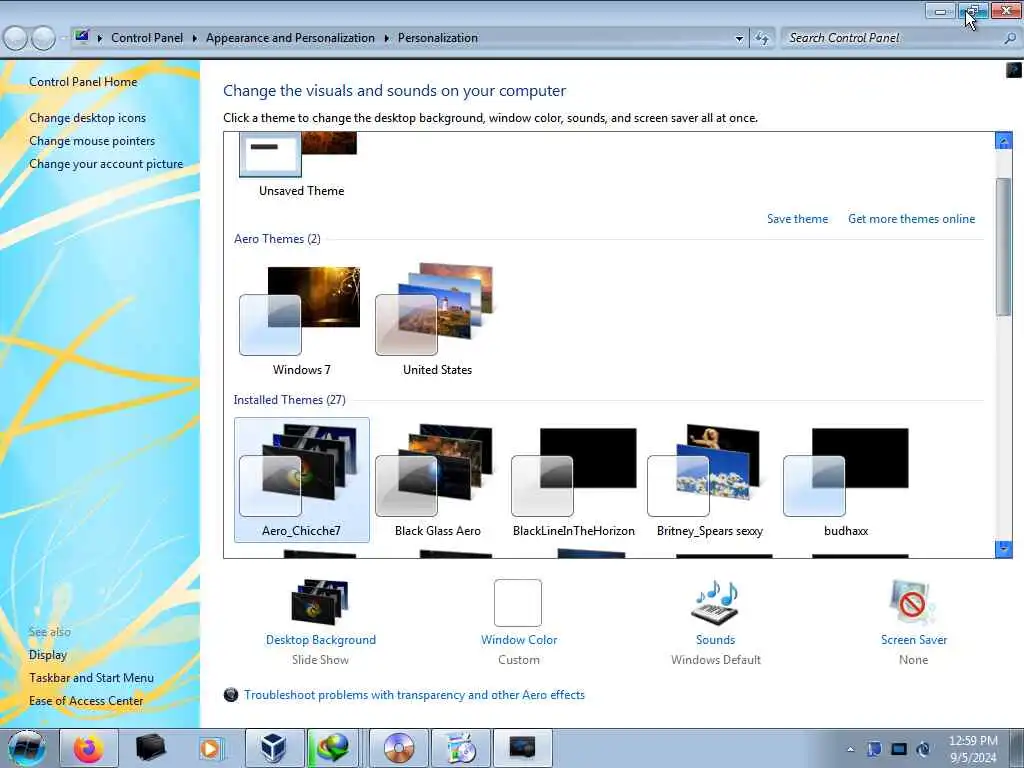Open the Sounds keyboard icon

(x=715, y=602)
